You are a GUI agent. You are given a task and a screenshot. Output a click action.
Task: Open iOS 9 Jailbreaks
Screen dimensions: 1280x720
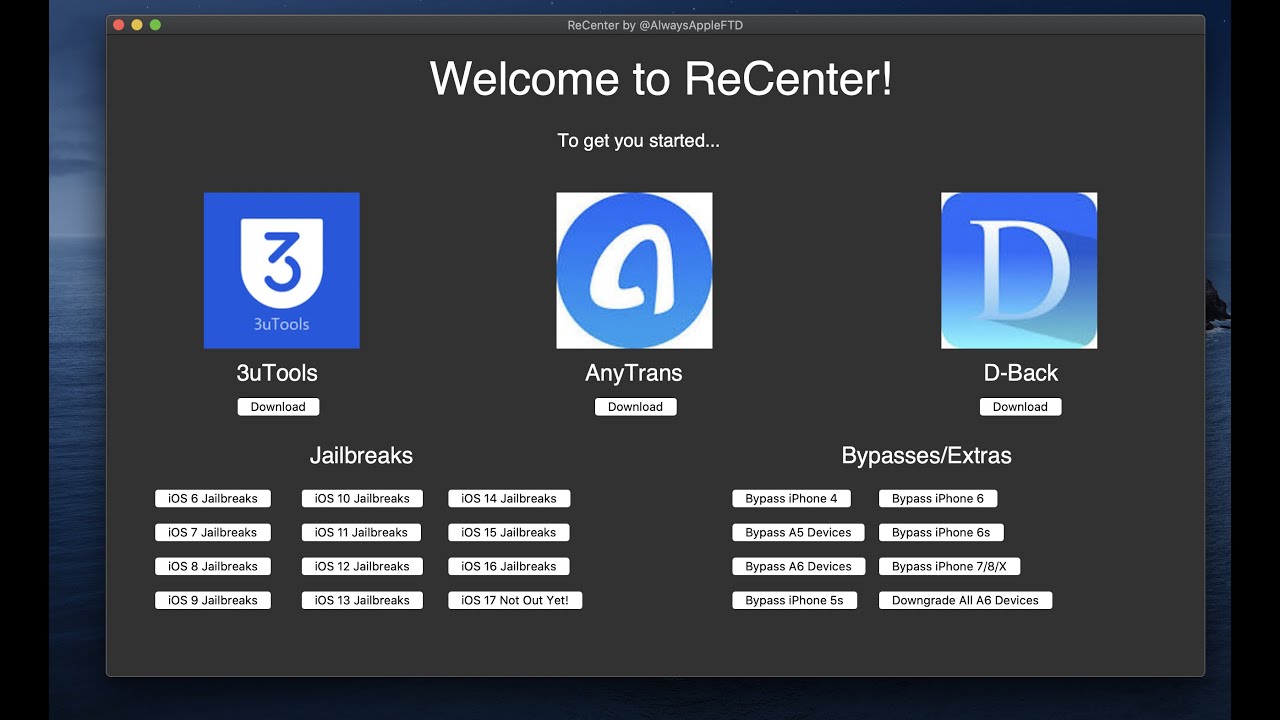click(x=213, y=600)
